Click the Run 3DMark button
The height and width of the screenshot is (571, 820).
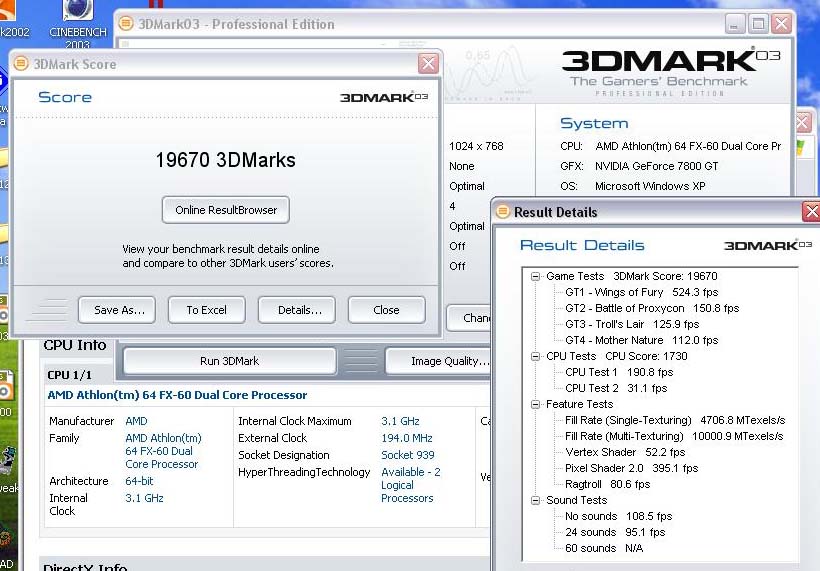pyautogui.click(x=230, y=361)
